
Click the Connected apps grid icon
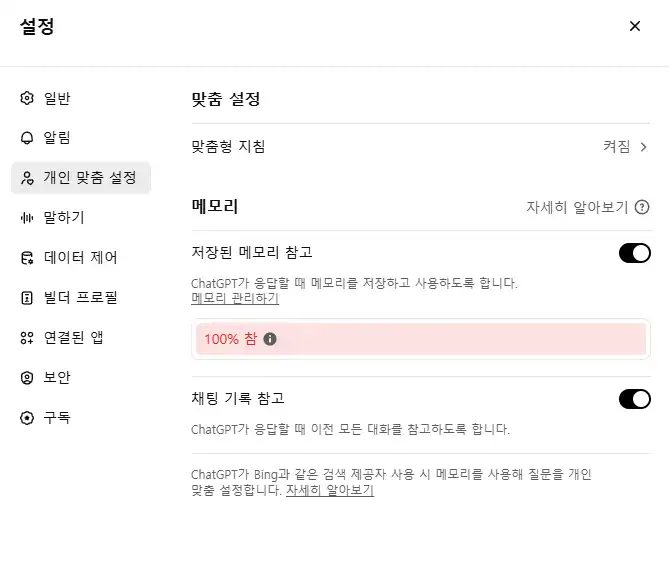(27, 338)
